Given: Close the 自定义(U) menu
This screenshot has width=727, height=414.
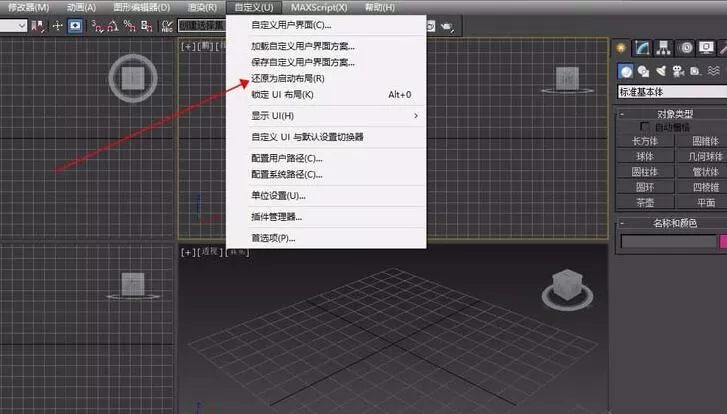Looking at the screenshot, I should 254,7.
